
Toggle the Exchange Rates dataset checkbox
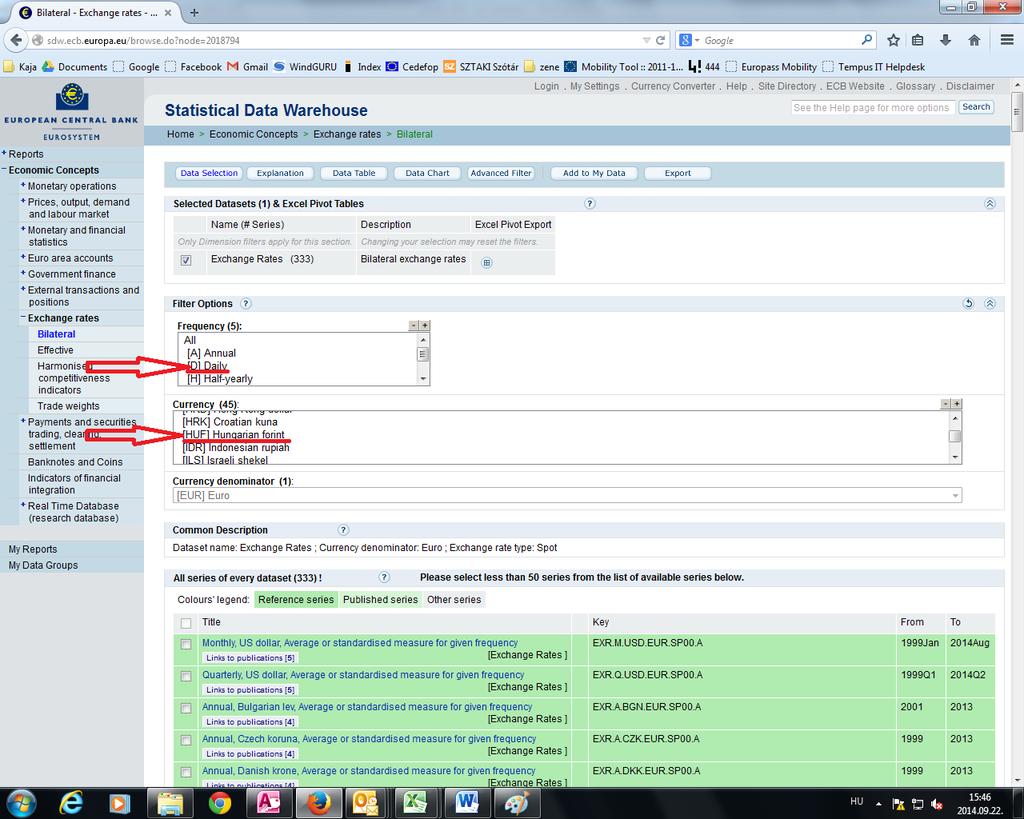click(186, 260)
